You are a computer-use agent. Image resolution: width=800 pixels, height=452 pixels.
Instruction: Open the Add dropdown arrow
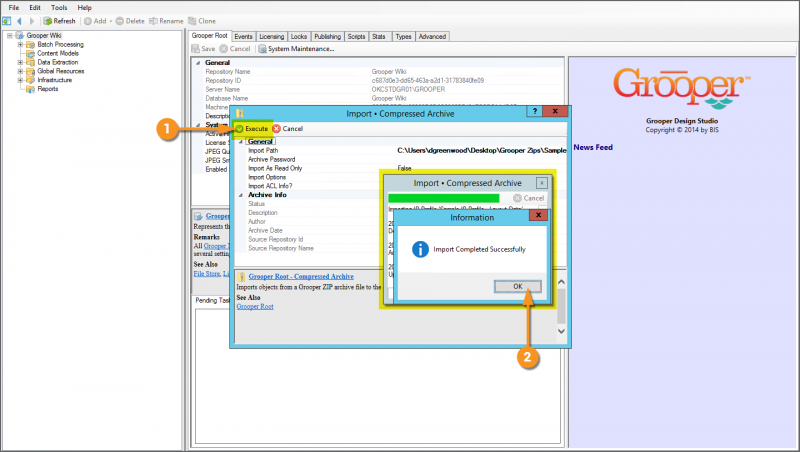pyautogui.click(x=111, y=21)
